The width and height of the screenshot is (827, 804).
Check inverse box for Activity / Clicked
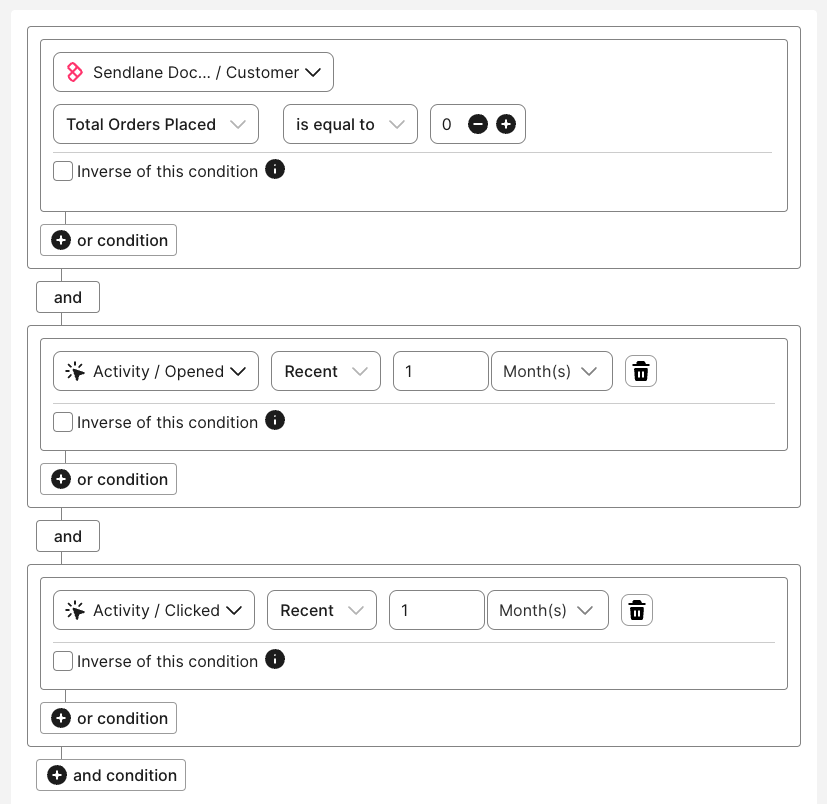point(63,661)
